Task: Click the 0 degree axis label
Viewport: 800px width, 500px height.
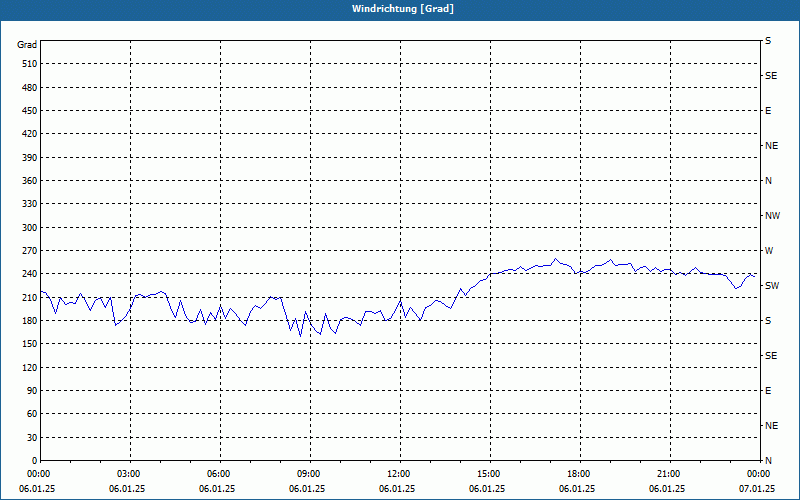Action: coord(35,461)
